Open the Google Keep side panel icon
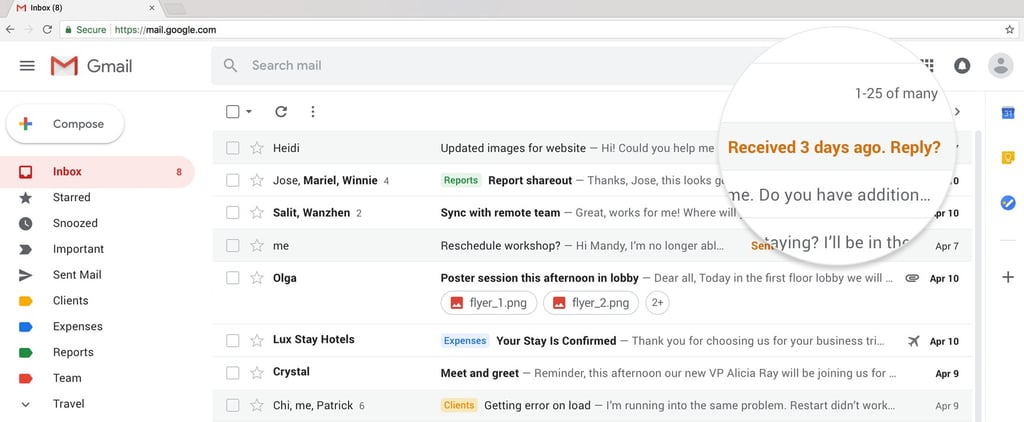The width and height of the screenshot is (1024, 422). [x=1008, y=157]
